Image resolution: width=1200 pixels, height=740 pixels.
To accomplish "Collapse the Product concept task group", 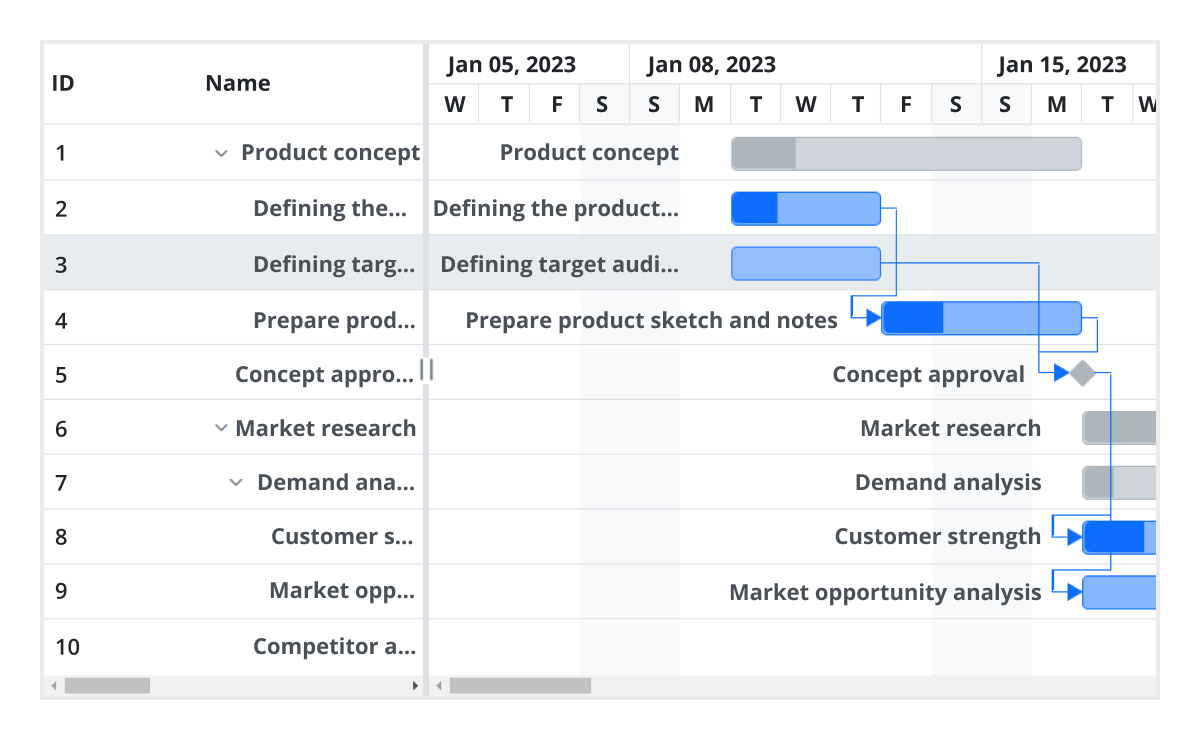I will (220, 153).
